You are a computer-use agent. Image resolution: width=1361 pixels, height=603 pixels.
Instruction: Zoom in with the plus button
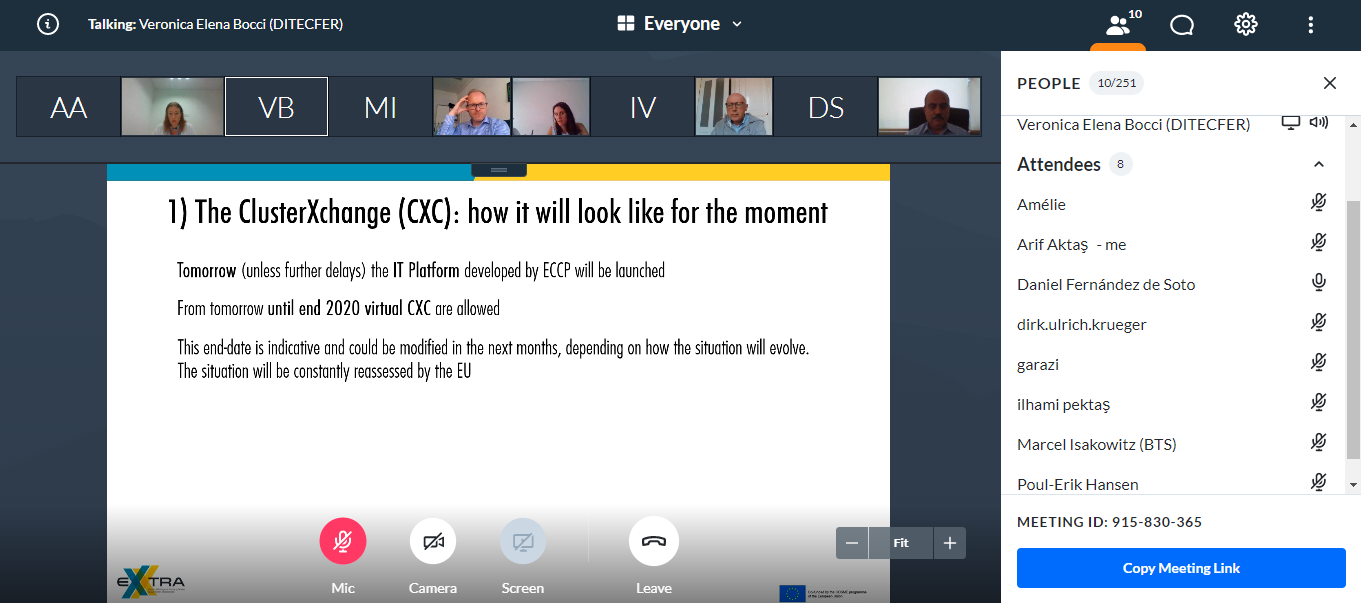950,543
